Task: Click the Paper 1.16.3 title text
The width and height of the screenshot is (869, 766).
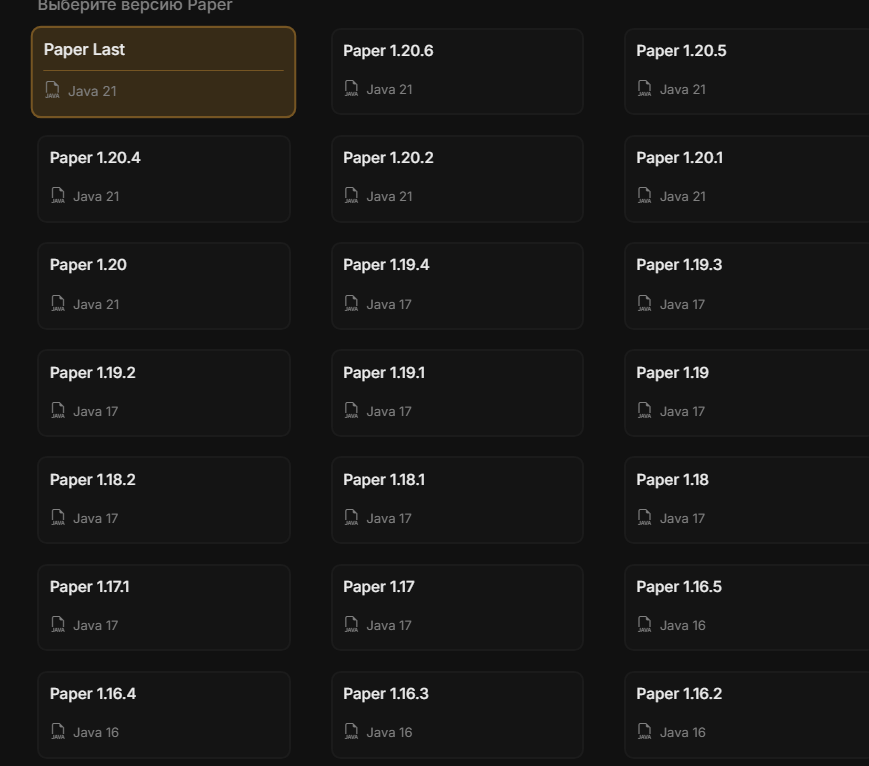Action: 386,694
